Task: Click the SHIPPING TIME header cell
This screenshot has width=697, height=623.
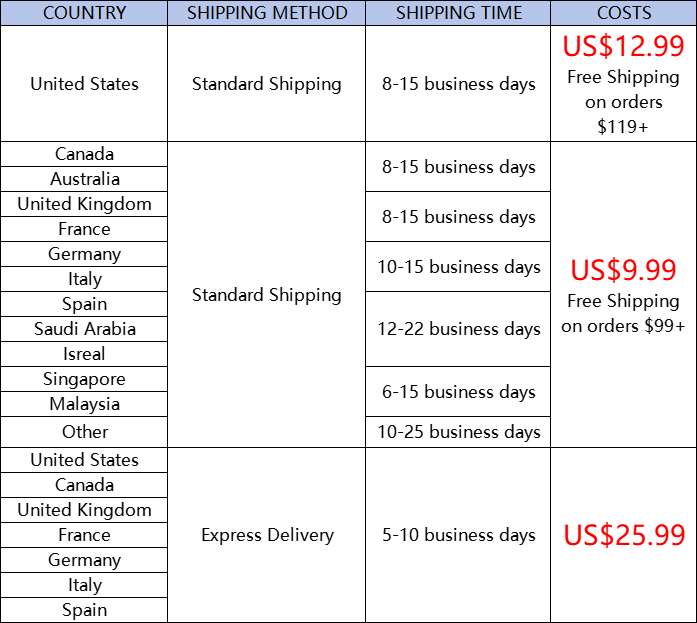Action: click(x=458, y=13)
